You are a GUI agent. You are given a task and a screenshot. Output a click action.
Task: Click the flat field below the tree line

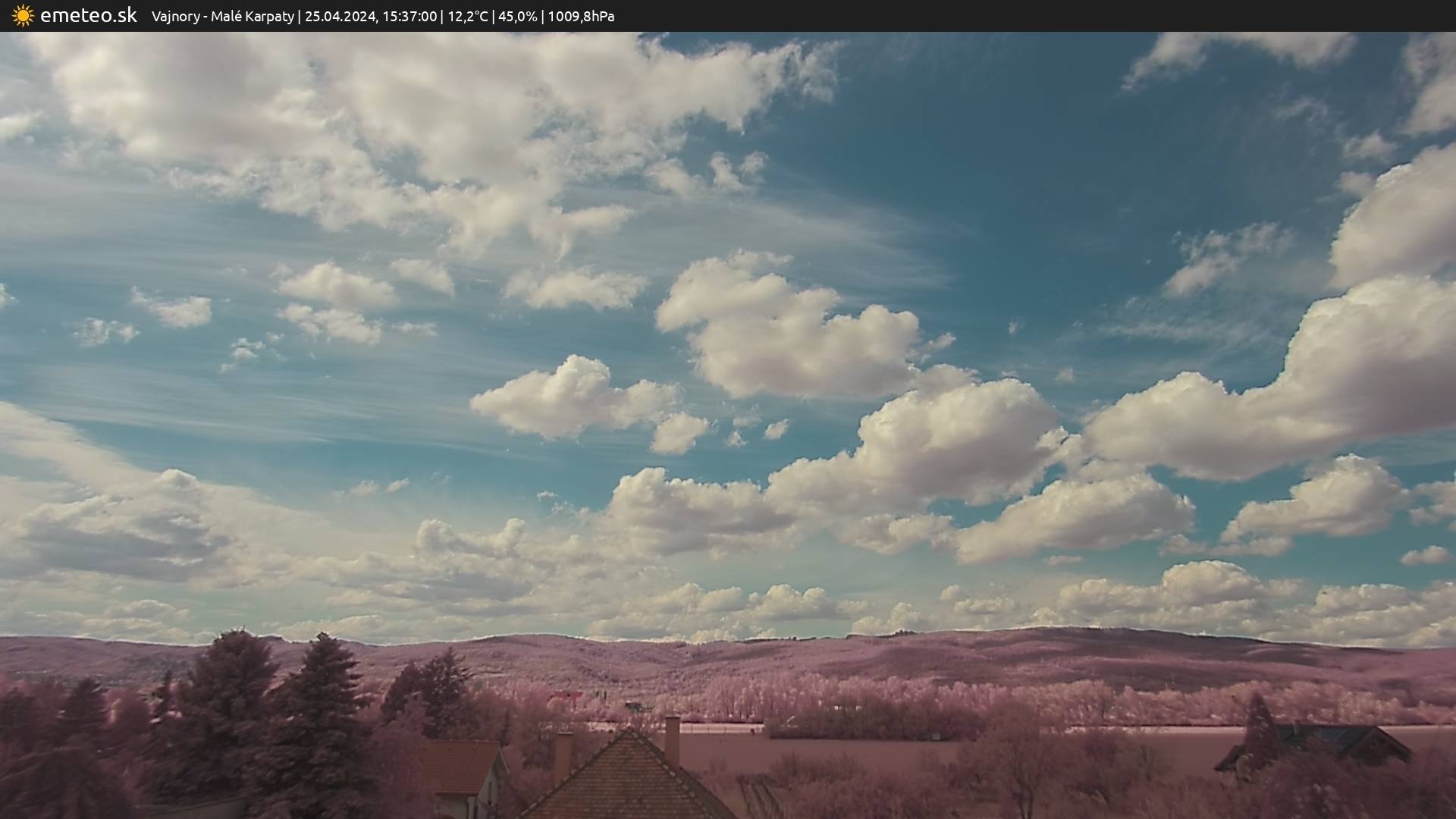(x=834, y=747)
